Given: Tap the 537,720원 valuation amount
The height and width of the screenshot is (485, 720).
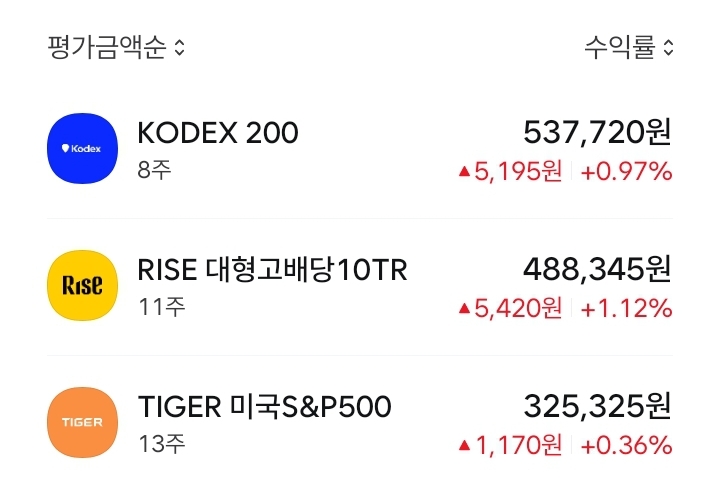Looking at the screenshot, I should click(x=597, y=131).
